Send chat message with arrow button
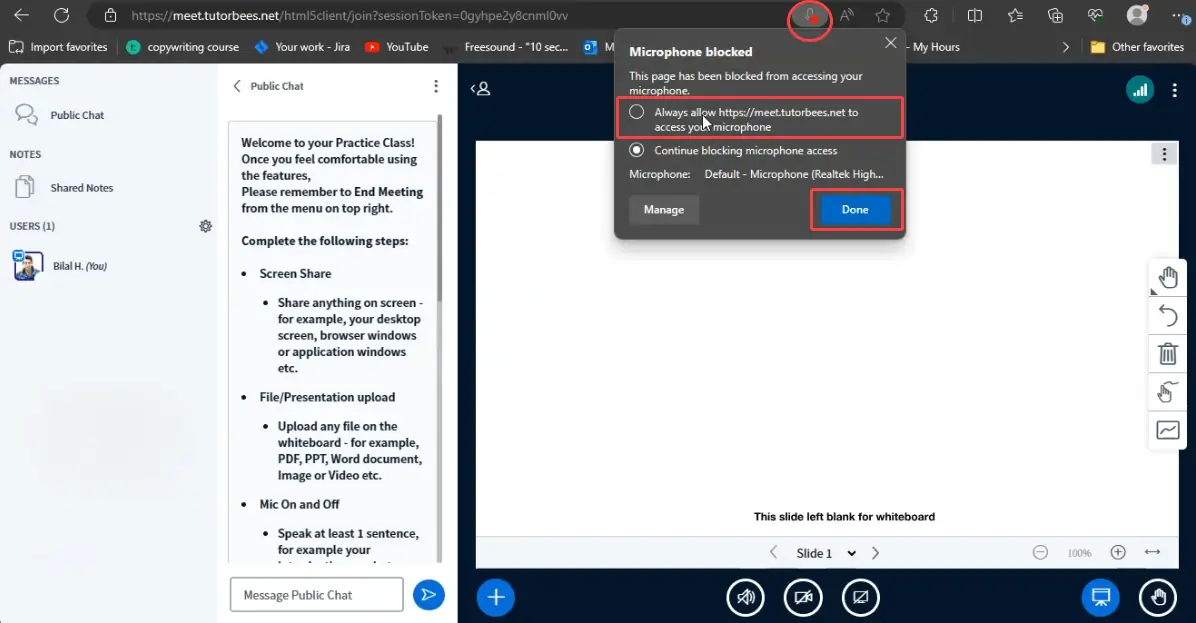 (x=428, y=595)
